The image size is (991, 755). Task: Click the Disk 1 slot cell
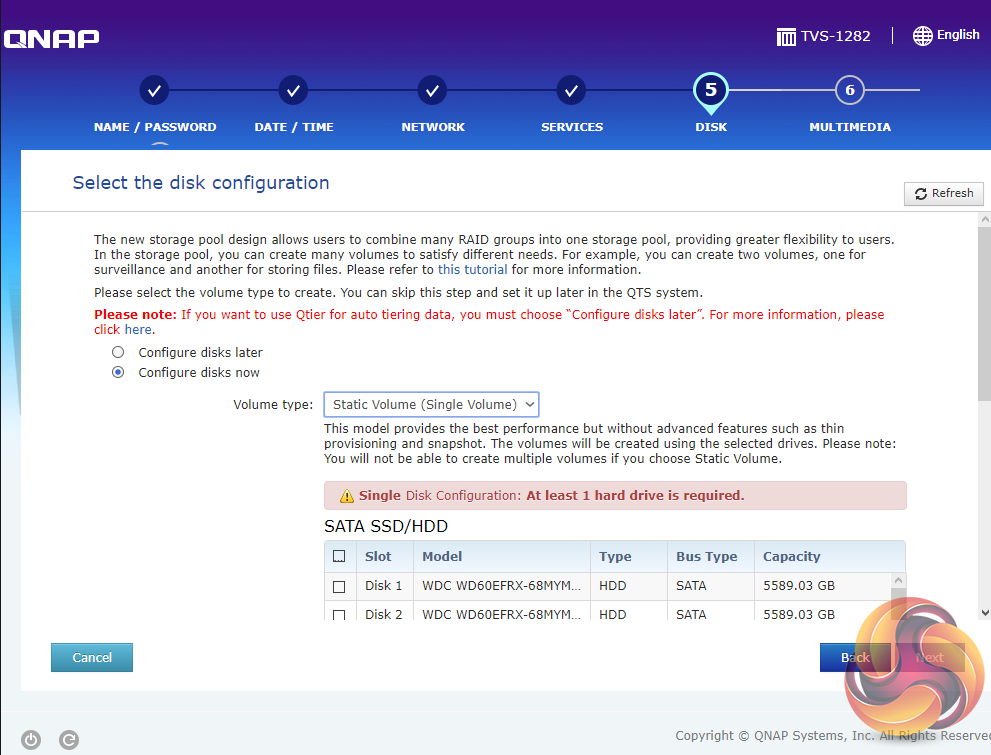coord(384,586)
